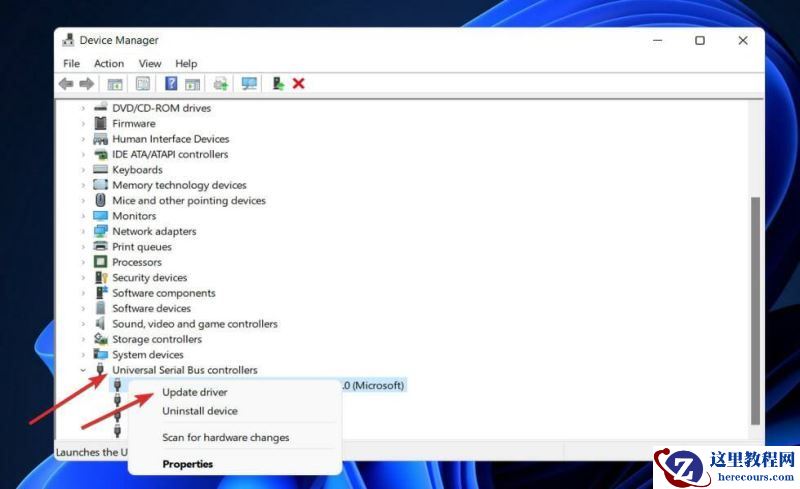This screenshot has width=800, height=489.
Task: Click the blue Help question mark icon
Action: [x=171, y=84]
